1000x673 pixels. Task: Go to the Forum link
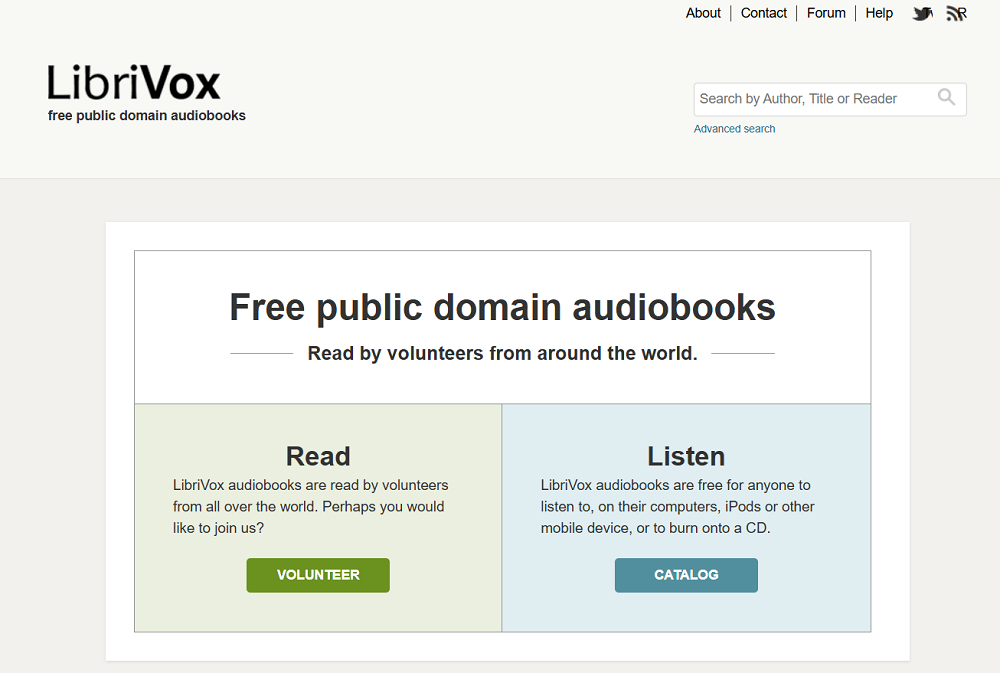tap(826, 13)
